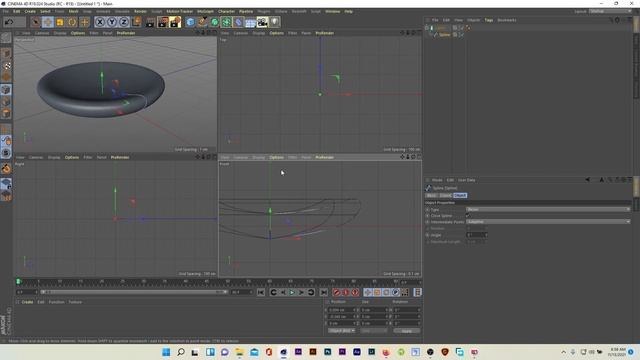Switch to Basic tab in Attributes
This screenshot has width=640, height=360.
point(431,196)
